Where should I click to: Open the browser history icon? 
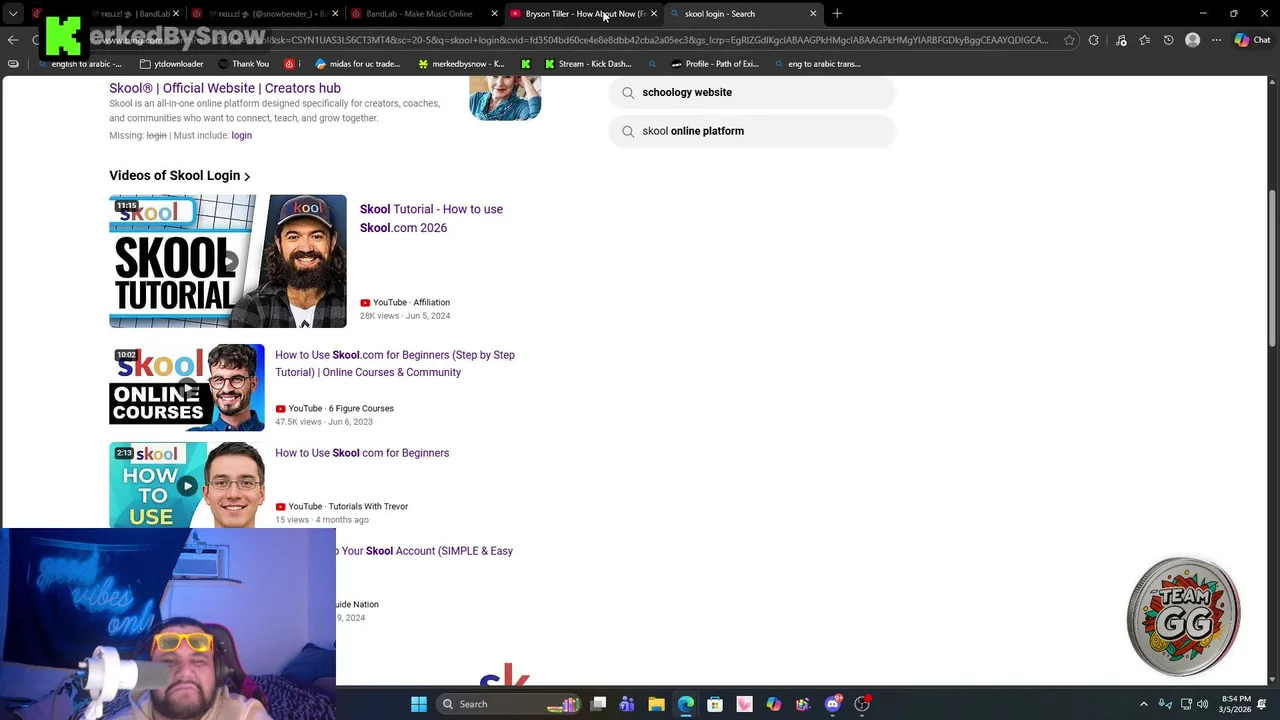pos(1168,40)
